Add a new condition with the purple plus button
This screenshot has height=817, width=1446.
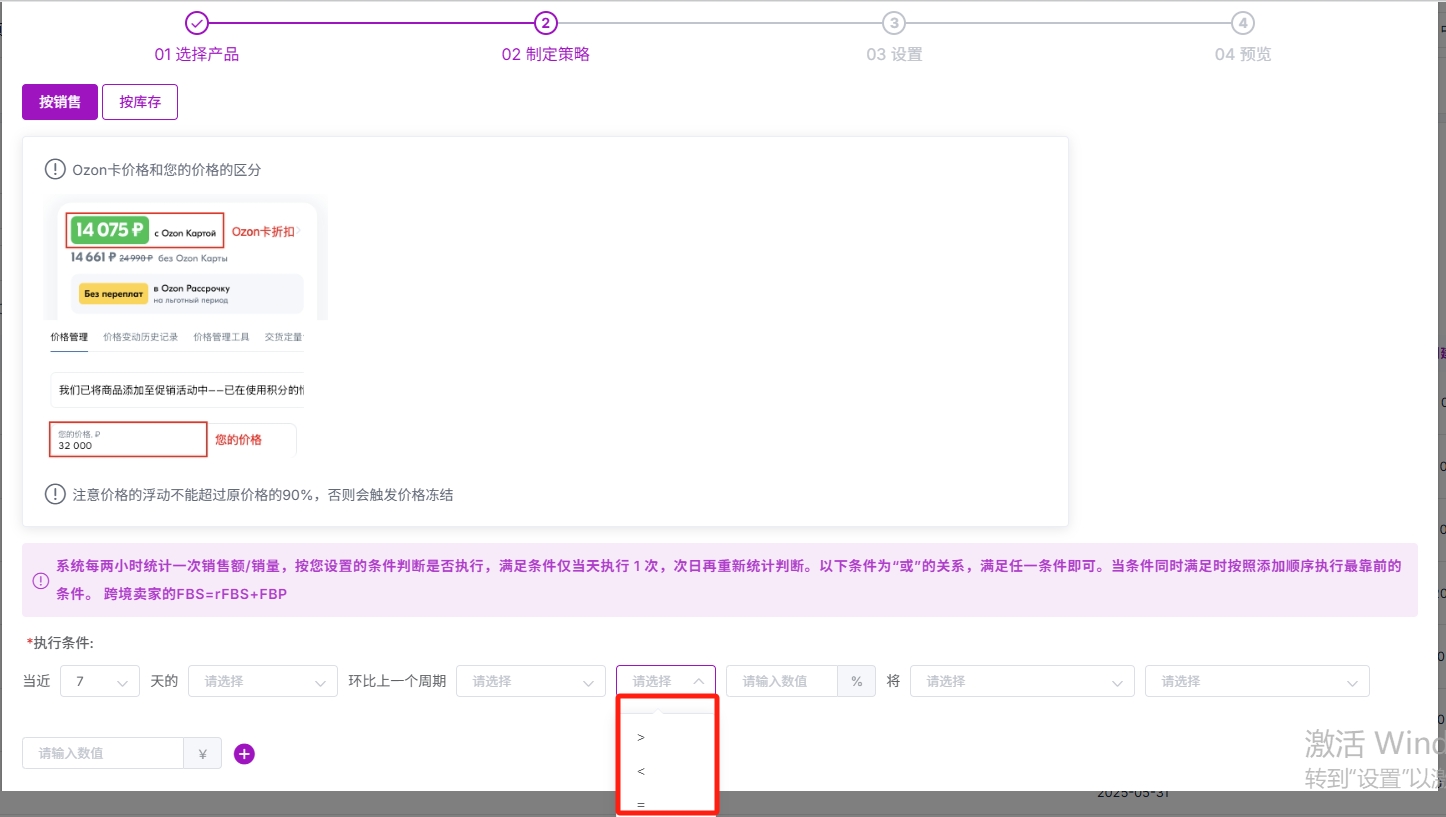[x=244, y=754]
